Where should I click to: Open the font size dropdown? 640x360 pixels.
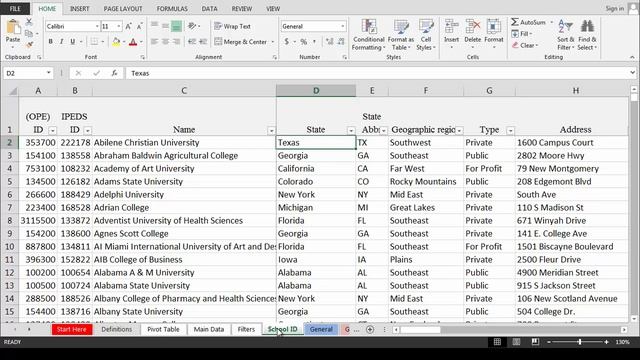(x=119, y=27)
